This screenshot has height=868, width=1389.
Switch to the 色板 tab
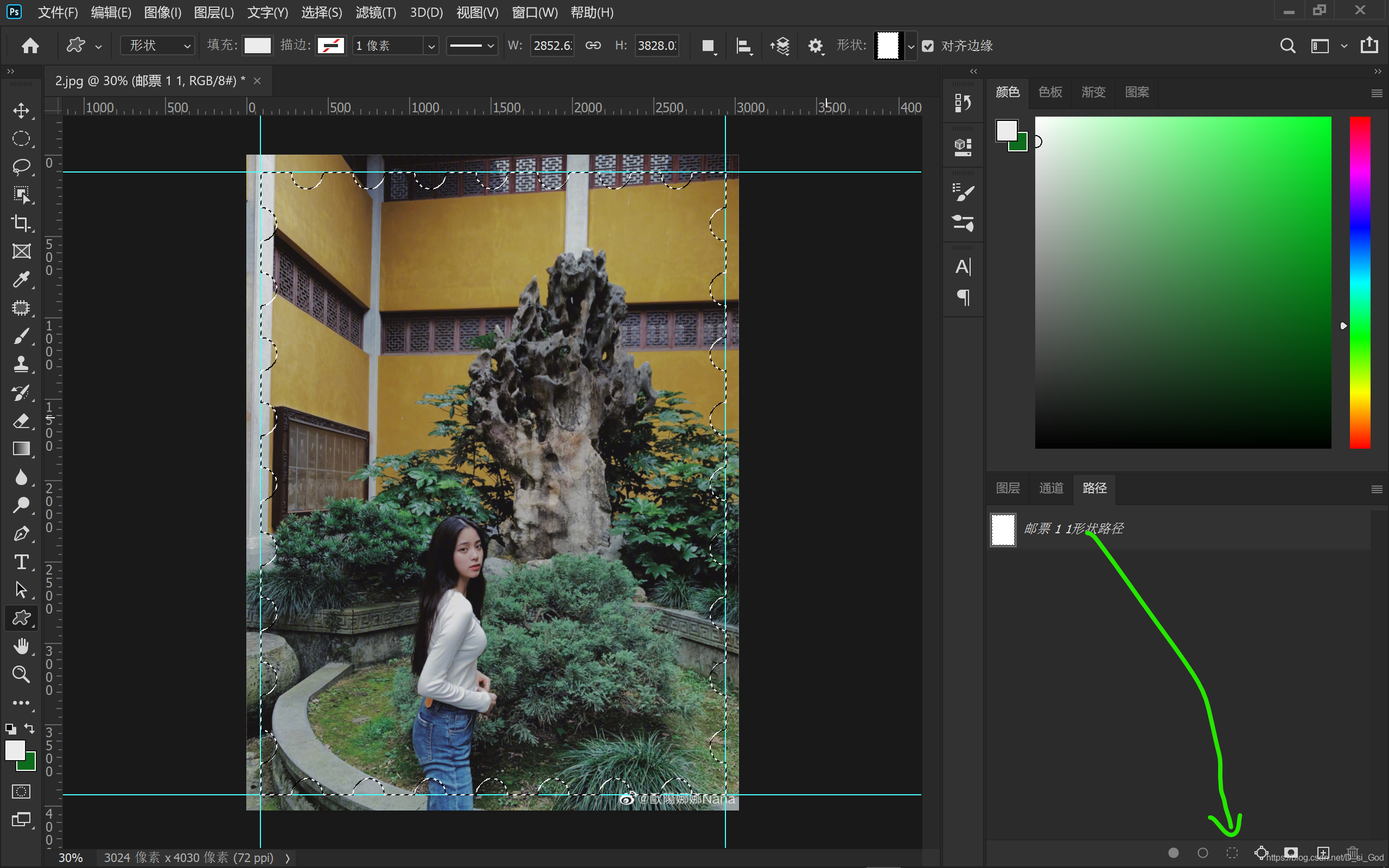tap(1050, 92)
